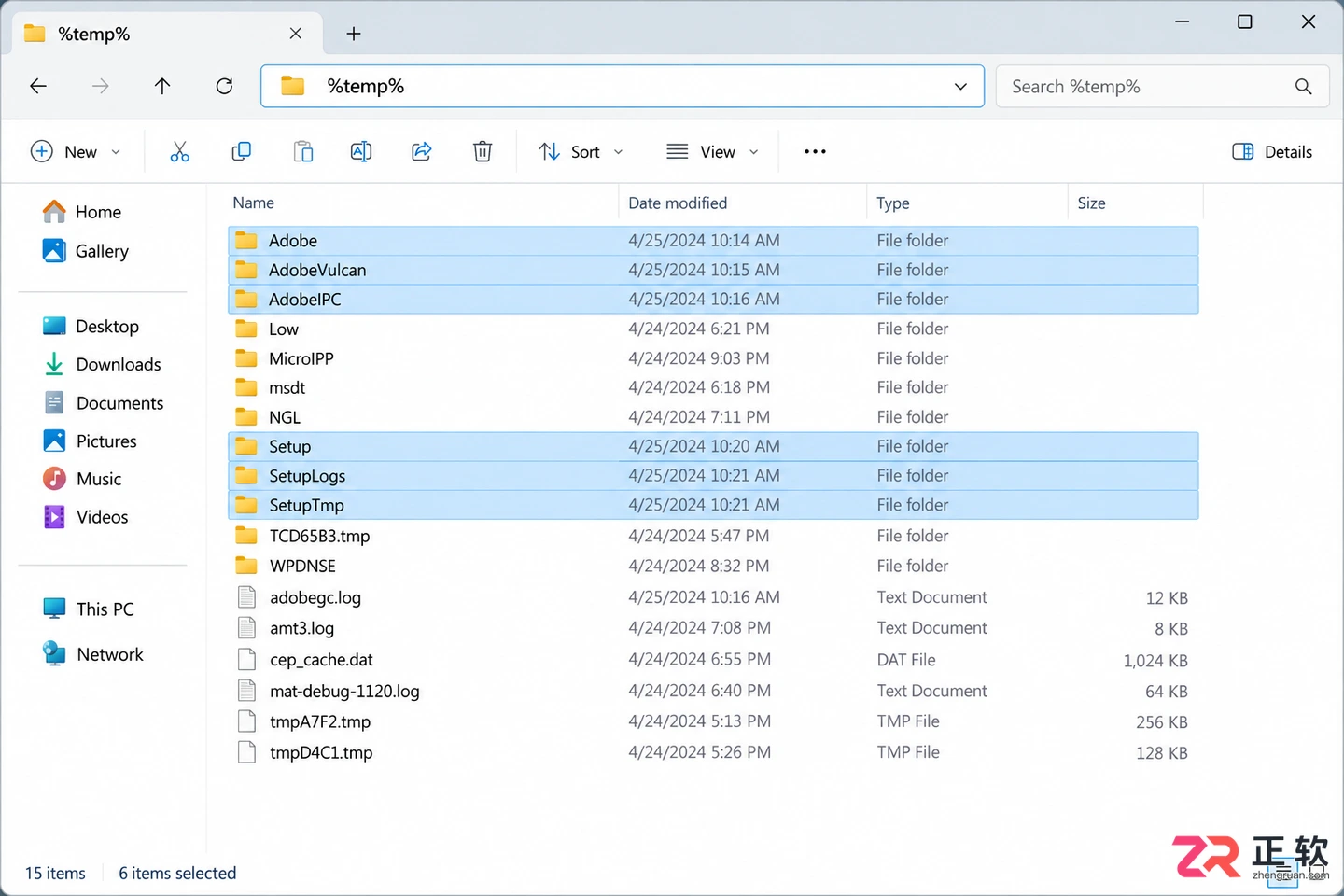
Task: Go back with the left arrow
Action: (38, 86)
